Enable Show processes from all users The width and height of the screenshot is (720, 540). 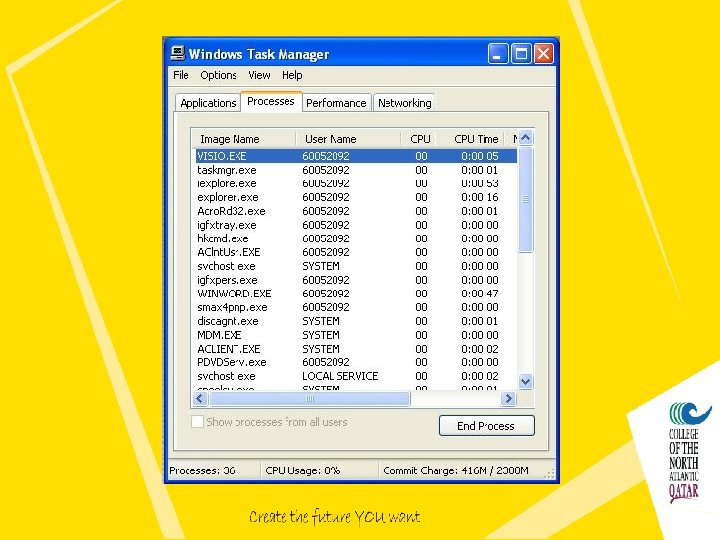pos(197,422)
